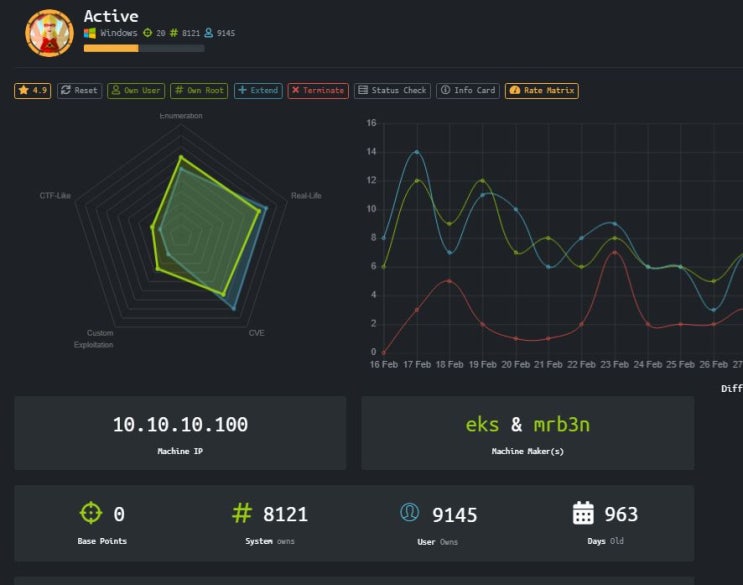Open maker profile mrb3n
The height and width of the screenshot is (585, 743).
click(562, 424)
